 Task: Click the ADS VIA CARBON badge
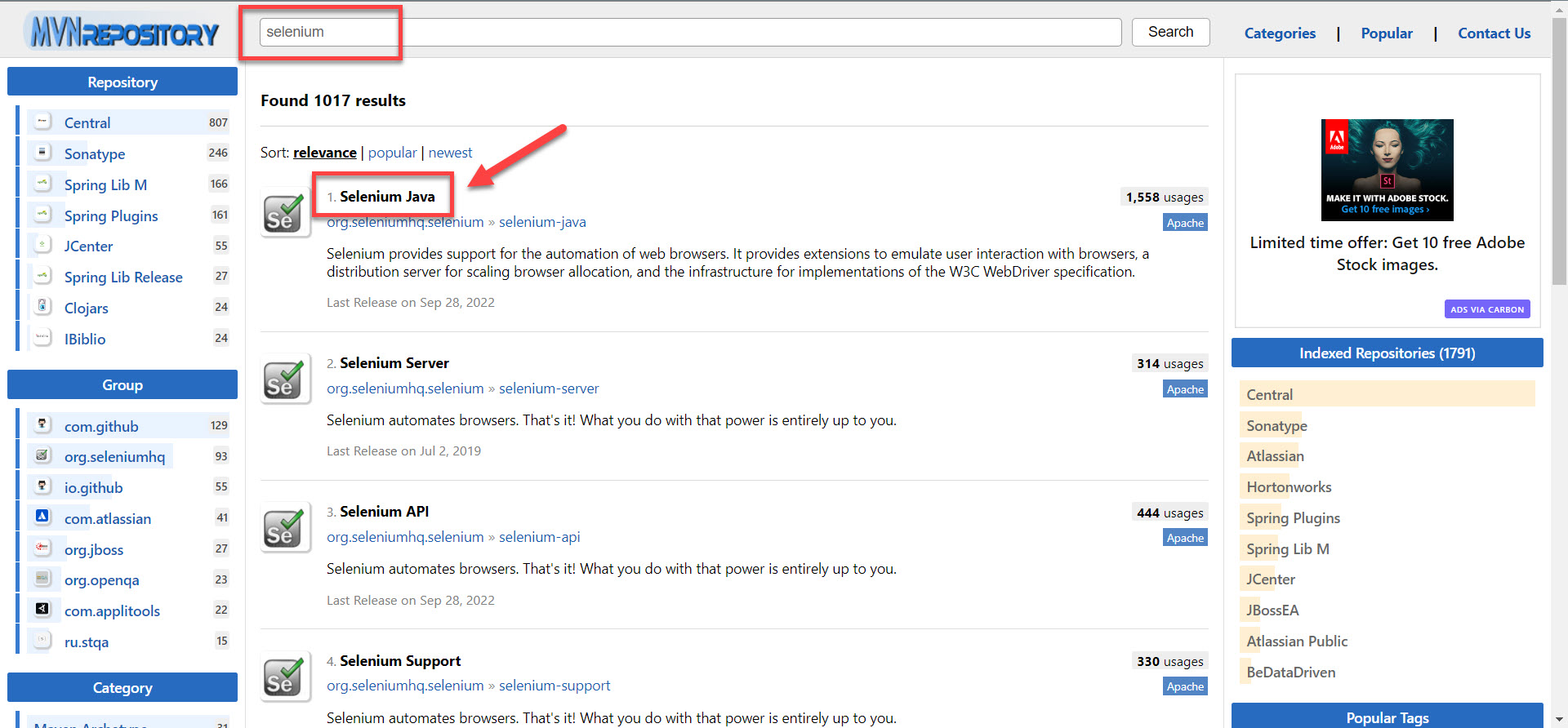[1487, 309]
